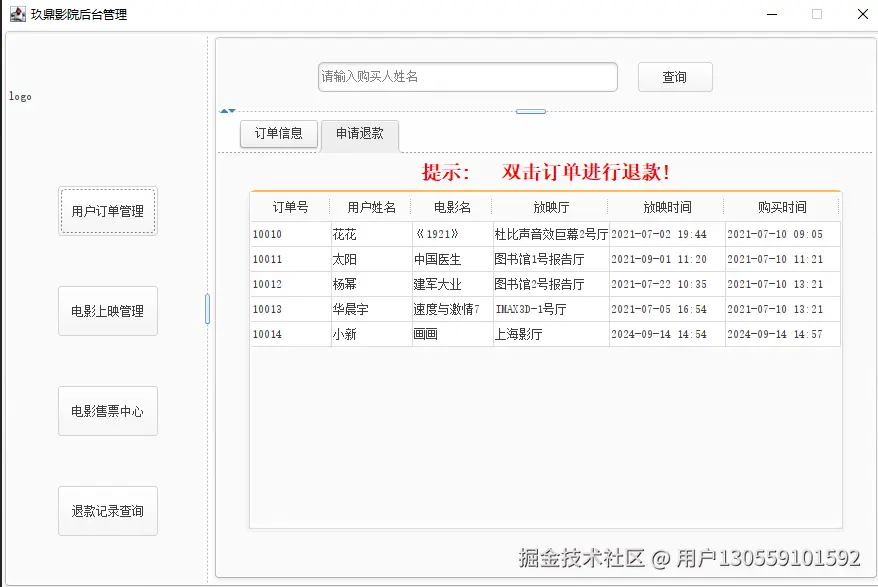Click the logo placeholder label
Viewport: 878px width, 587px height.
pos(20,96)
